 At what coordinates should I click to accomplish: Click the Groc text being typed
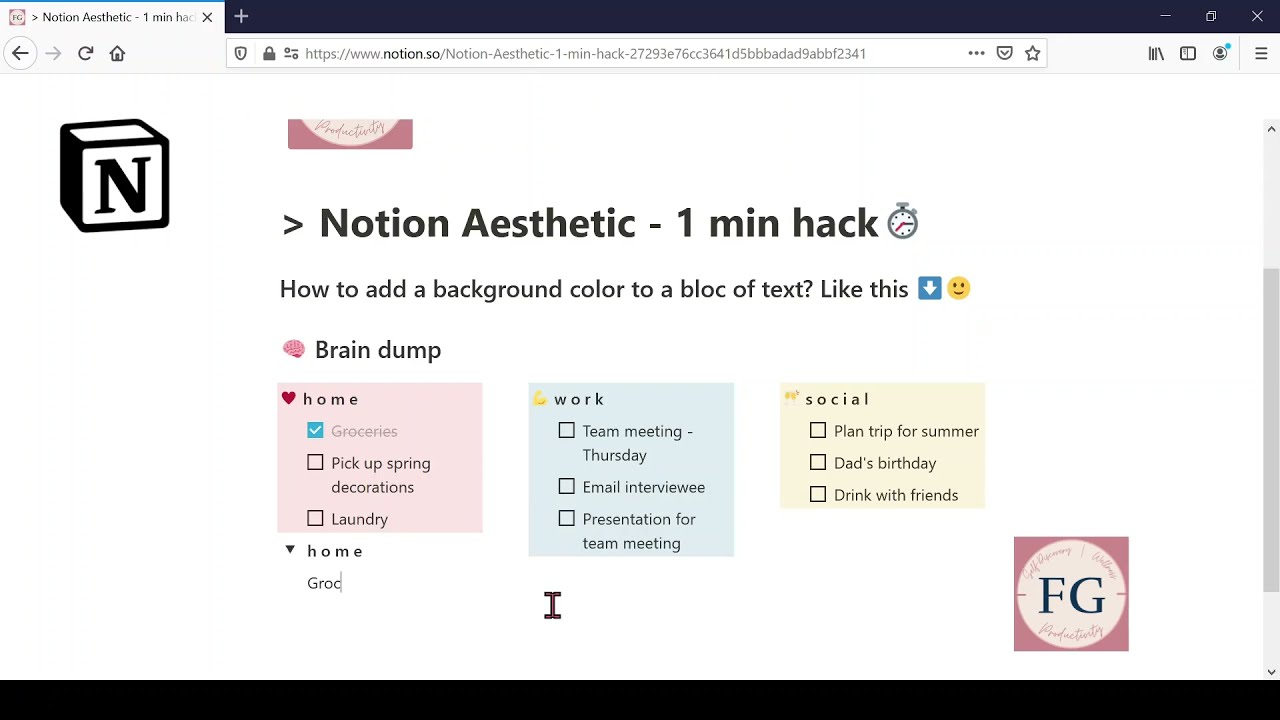point(324,583)
